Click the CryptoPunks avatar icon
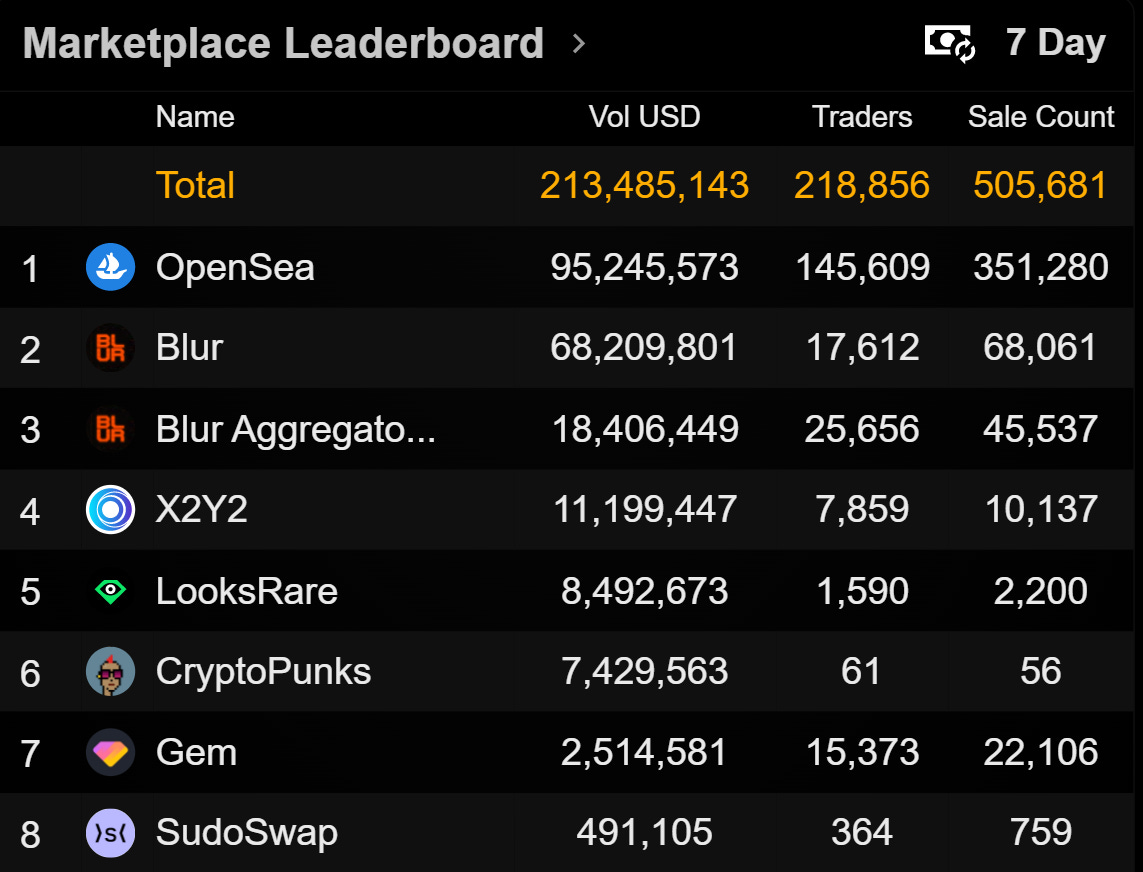The image size is (1143, 872). pyautogui.click(x=110, y=671)
